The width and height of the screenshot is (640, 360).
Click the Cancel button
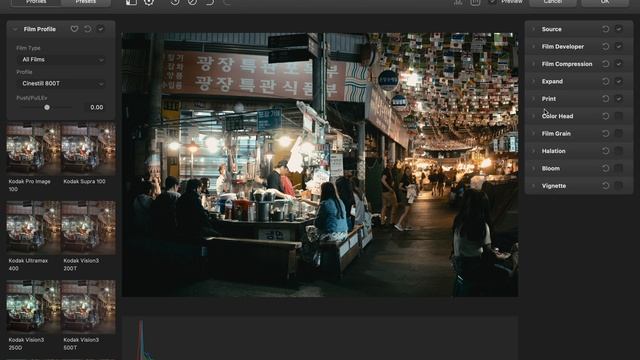coord(553,2)
